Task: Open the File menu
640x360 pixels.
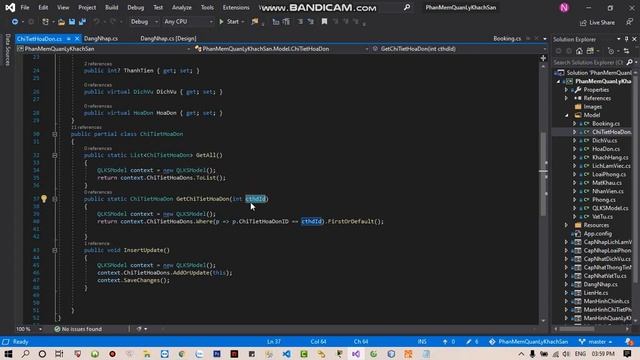Action: click(x=25, y=7)
